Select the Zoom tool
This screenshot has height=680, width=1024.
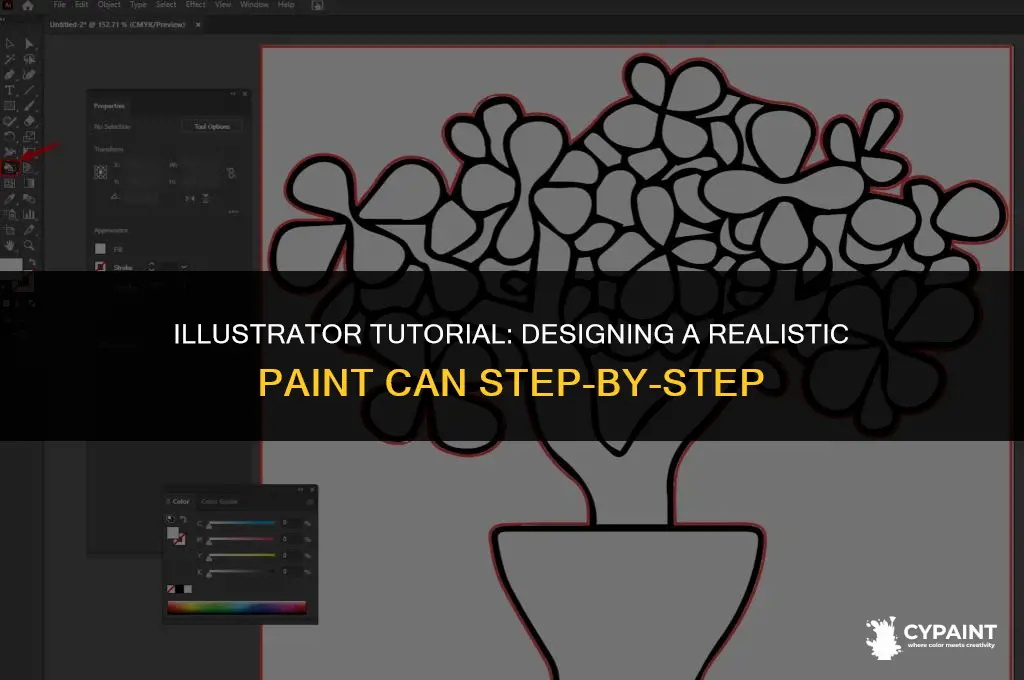click(29, 246)
